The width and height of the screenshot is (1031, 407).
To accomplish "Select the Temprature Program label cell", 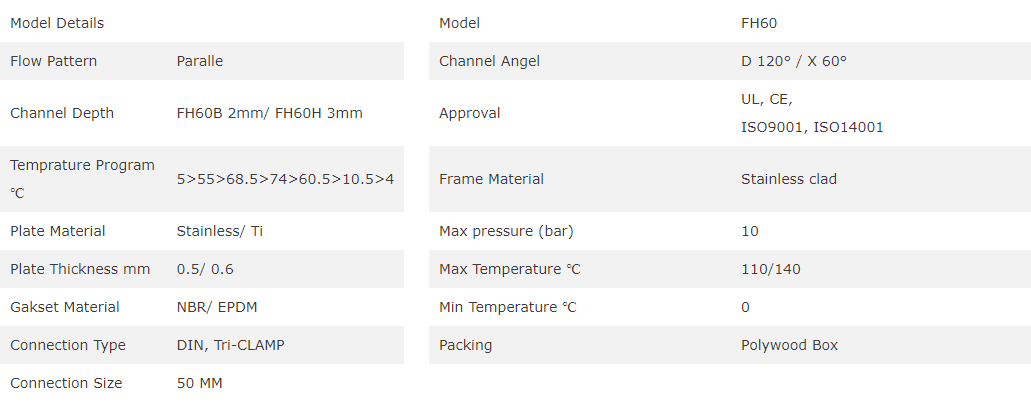I will pos(82,179).
